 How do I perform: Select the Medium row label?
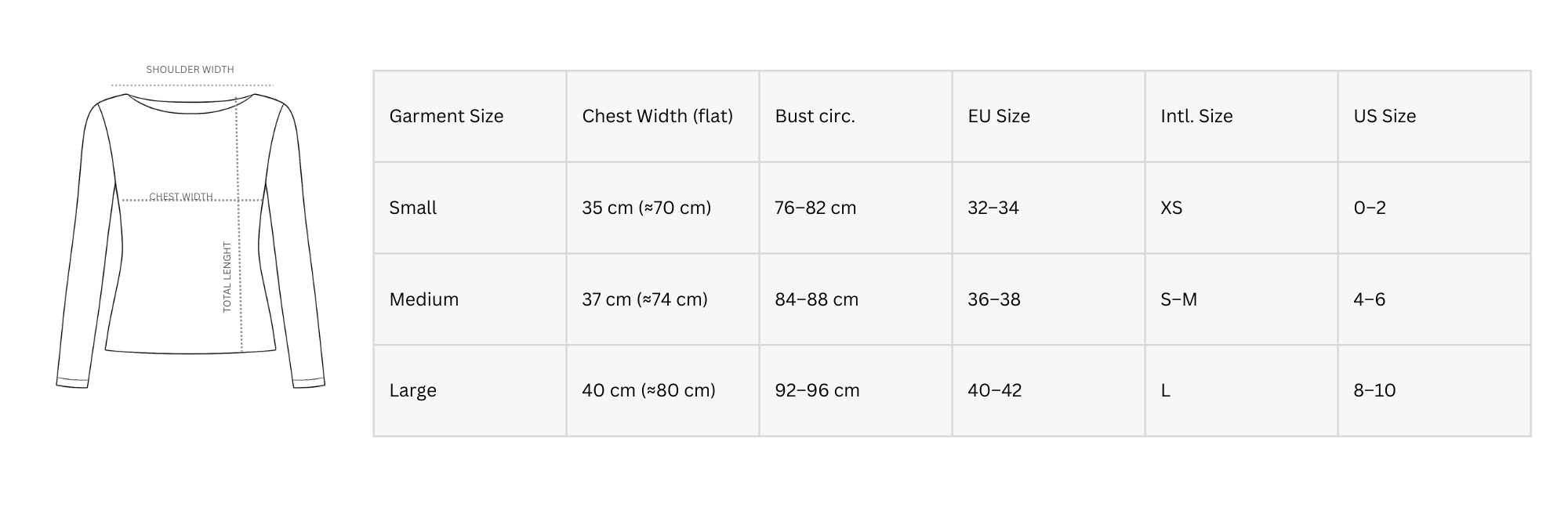[x=423, y=299]
